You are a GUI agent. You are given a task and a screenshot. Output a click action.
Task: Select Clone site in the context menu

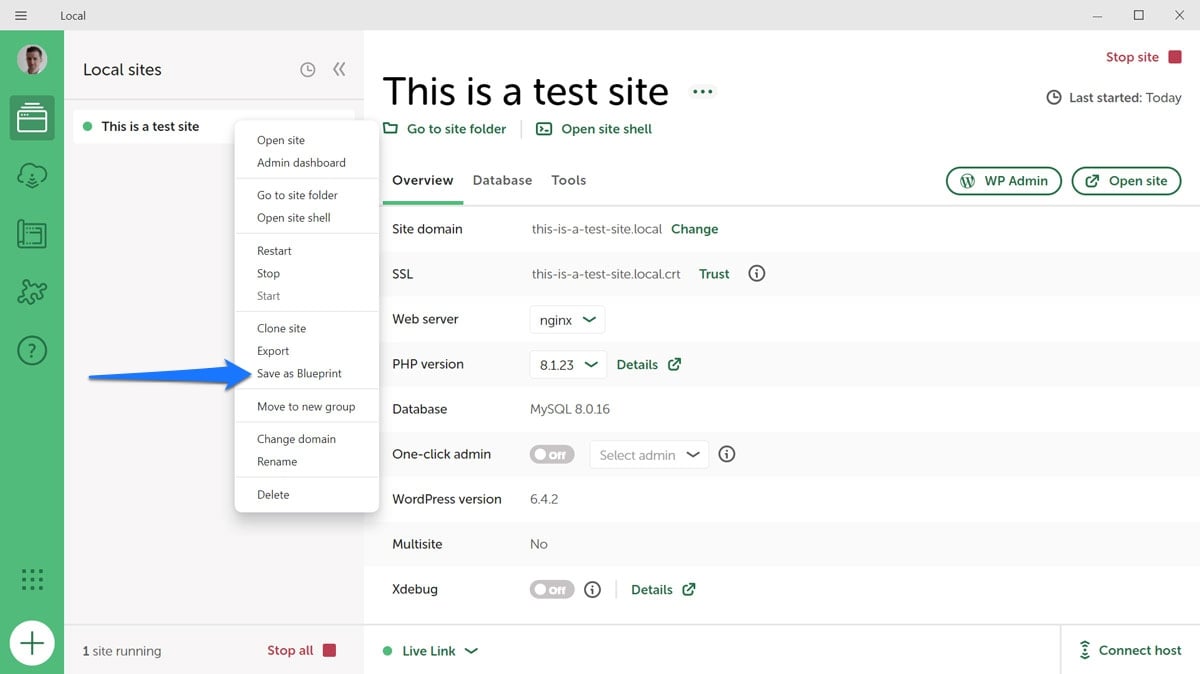[281, 329]
